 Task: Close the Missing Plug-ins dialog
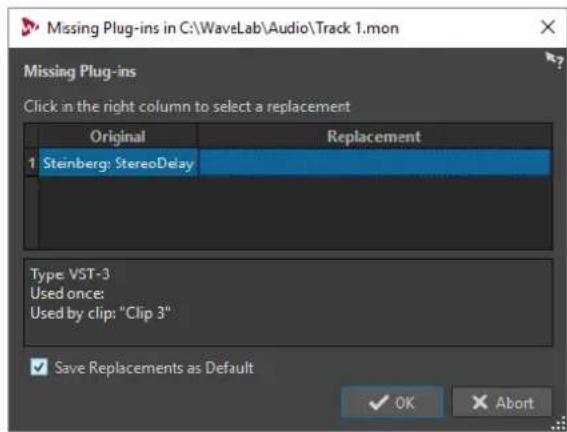tap(547, 27)
